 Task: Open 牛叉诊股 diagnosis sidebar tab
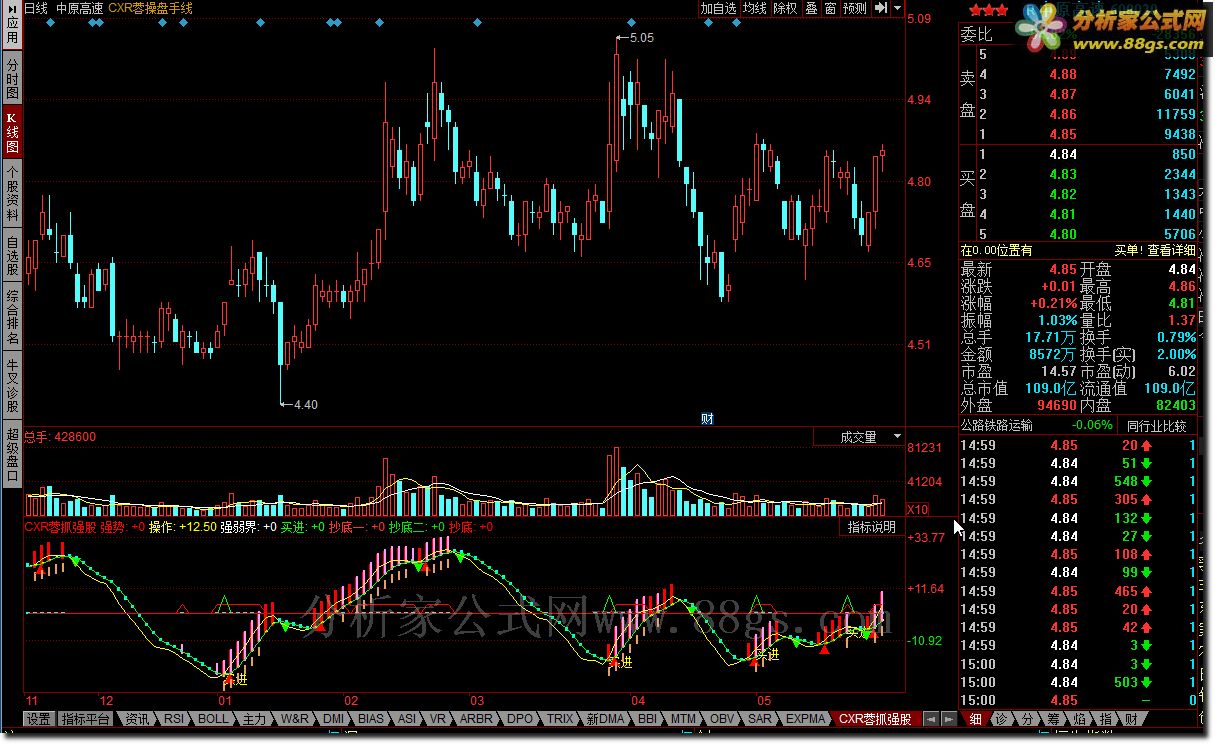12,385
